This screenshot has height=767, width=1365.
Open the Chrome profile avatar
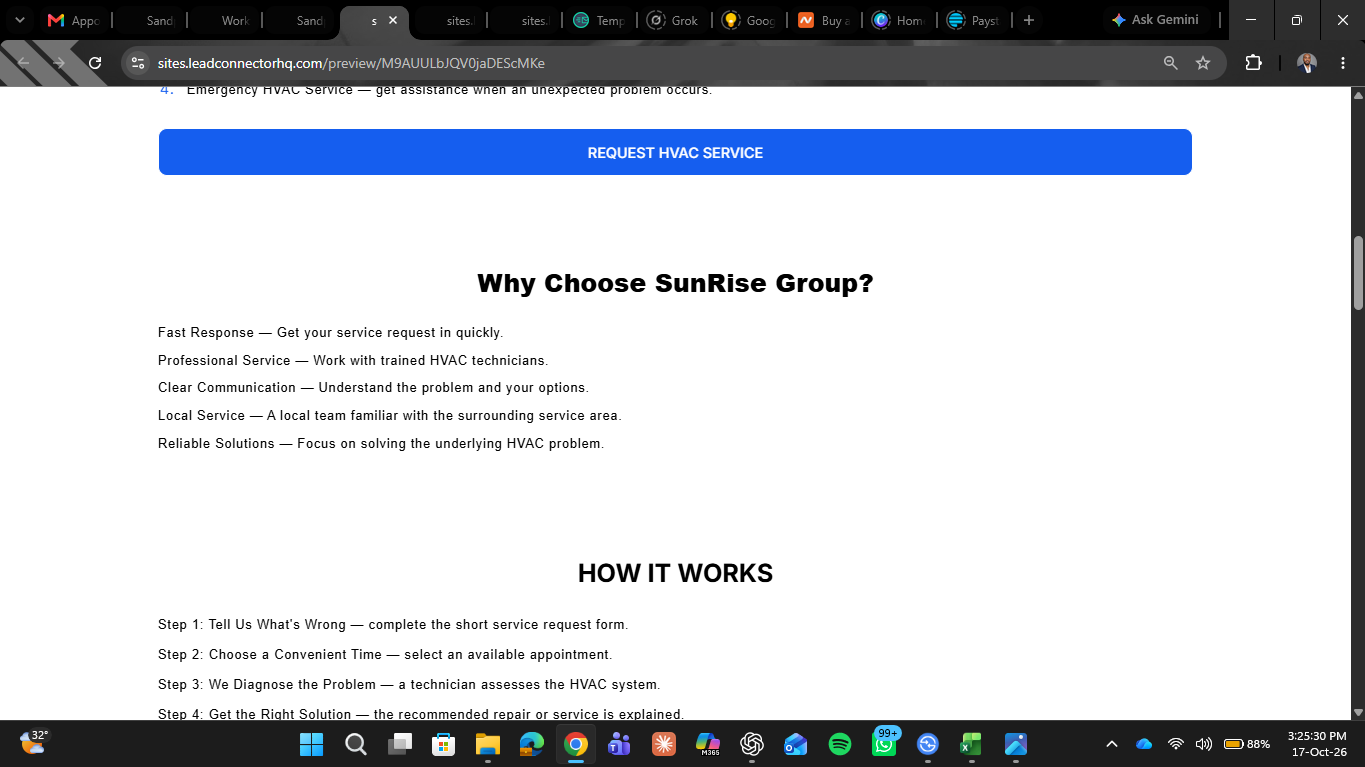click(1307, 63)
